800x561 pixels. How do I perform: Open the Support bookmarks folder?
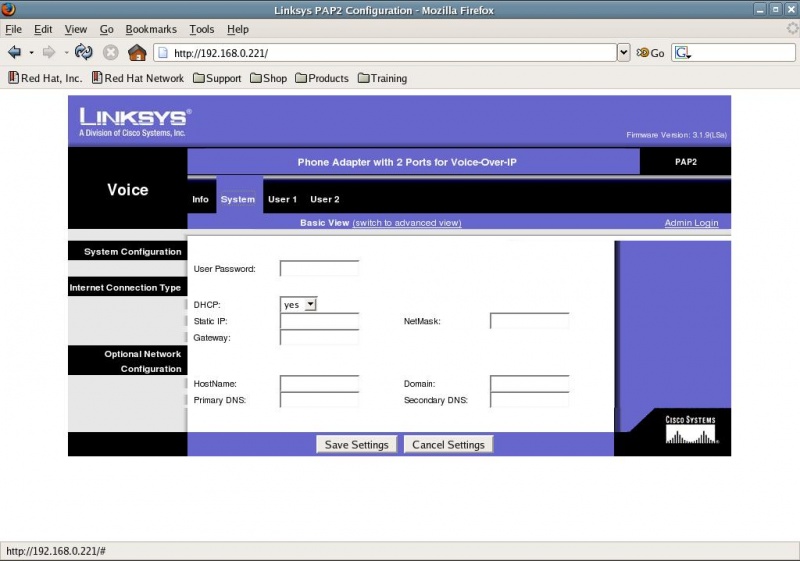coord(217,78)
